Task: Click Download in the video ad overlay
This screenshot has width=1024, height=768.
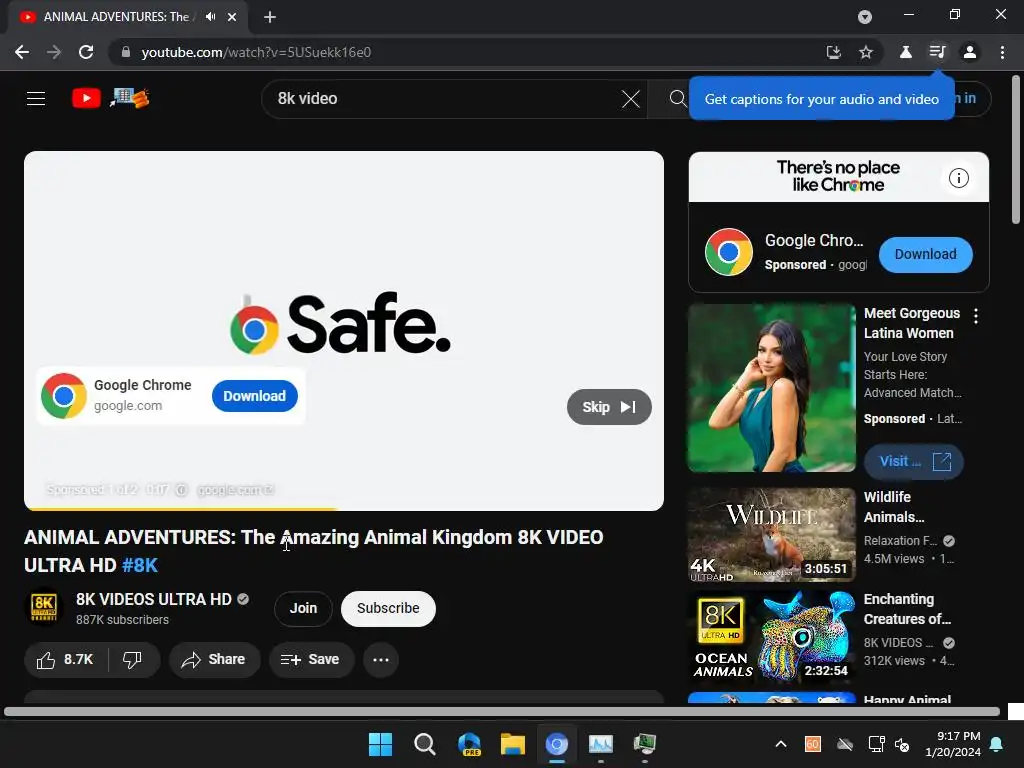Action: (x=255, y=396)
